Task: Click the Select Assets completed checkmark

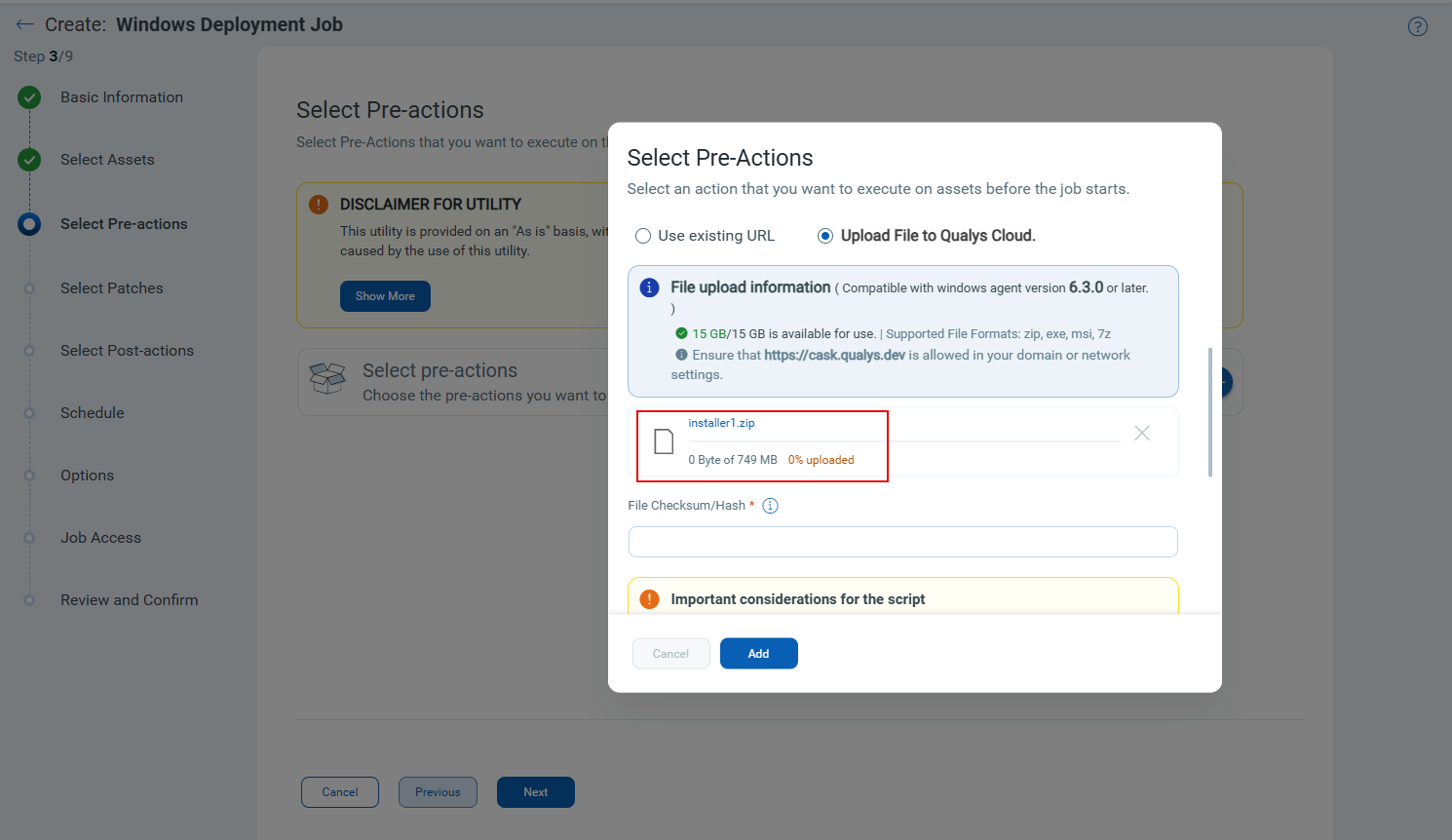Action: click(29, 160)
